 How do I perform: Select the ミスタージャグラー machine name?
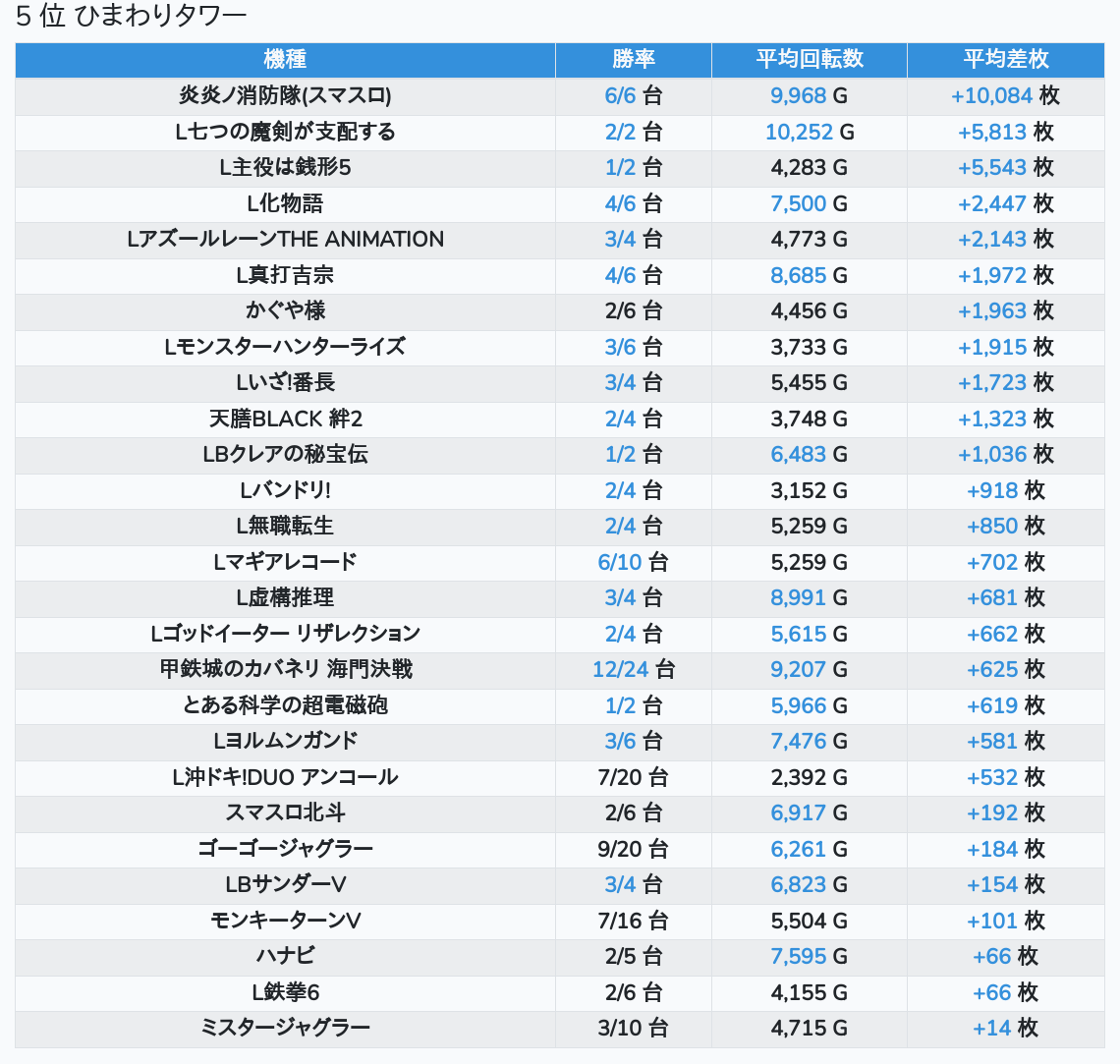[x=285, y=1028]
